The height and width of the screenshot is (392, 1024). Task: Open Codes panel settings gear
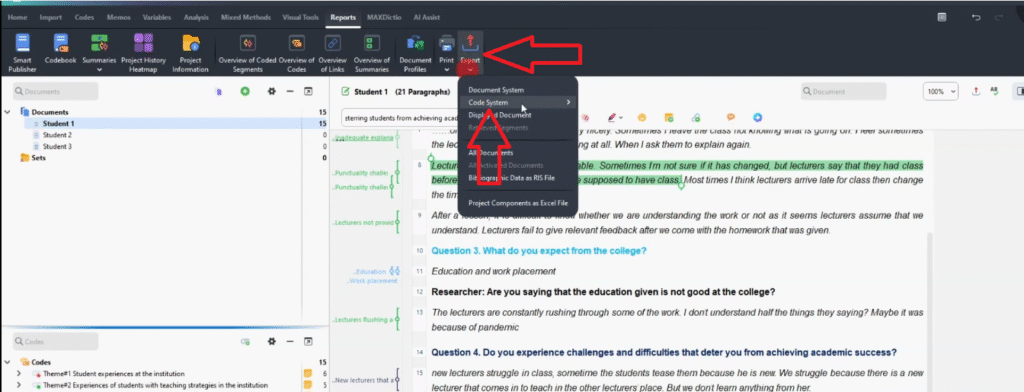tap(272, 342)
